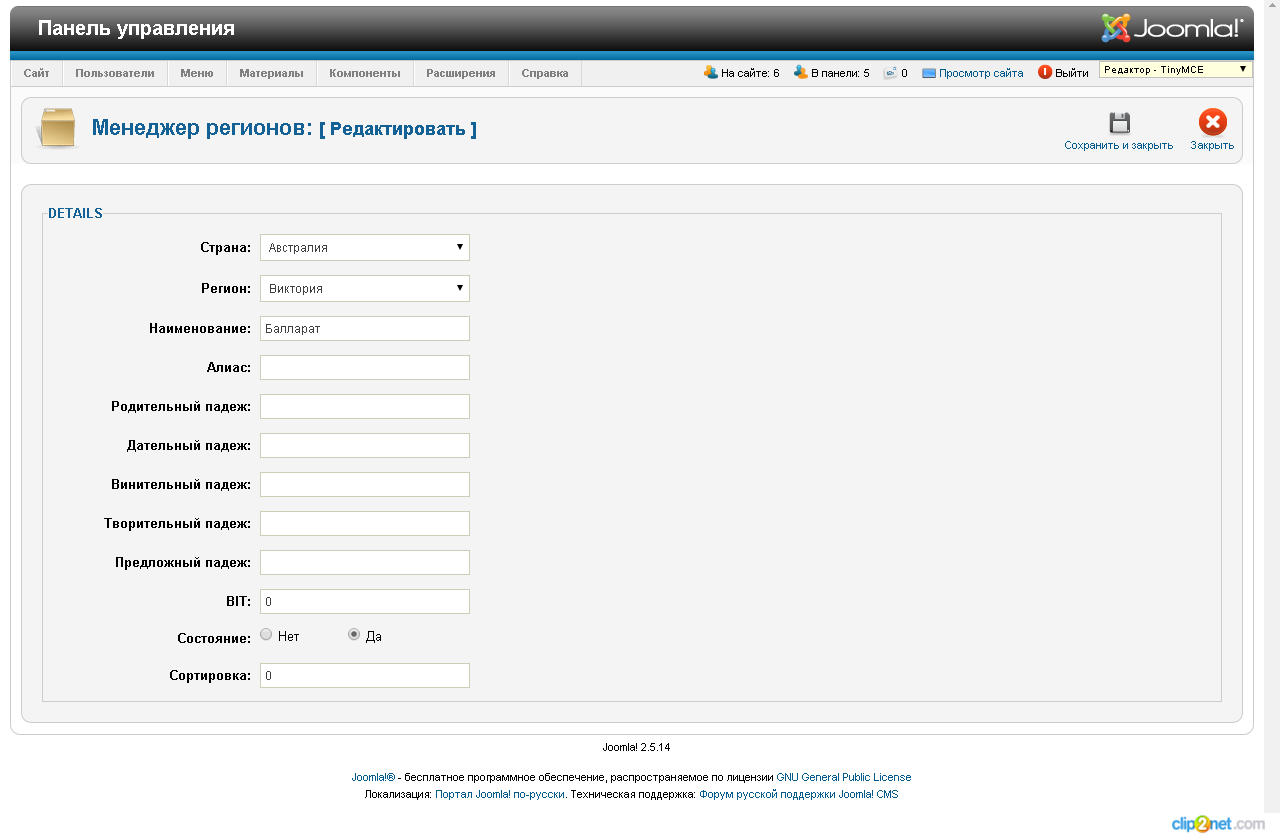The image size is (1280, 835).
Task: Select the Да radio button
Action: click(x=354, y=635)
